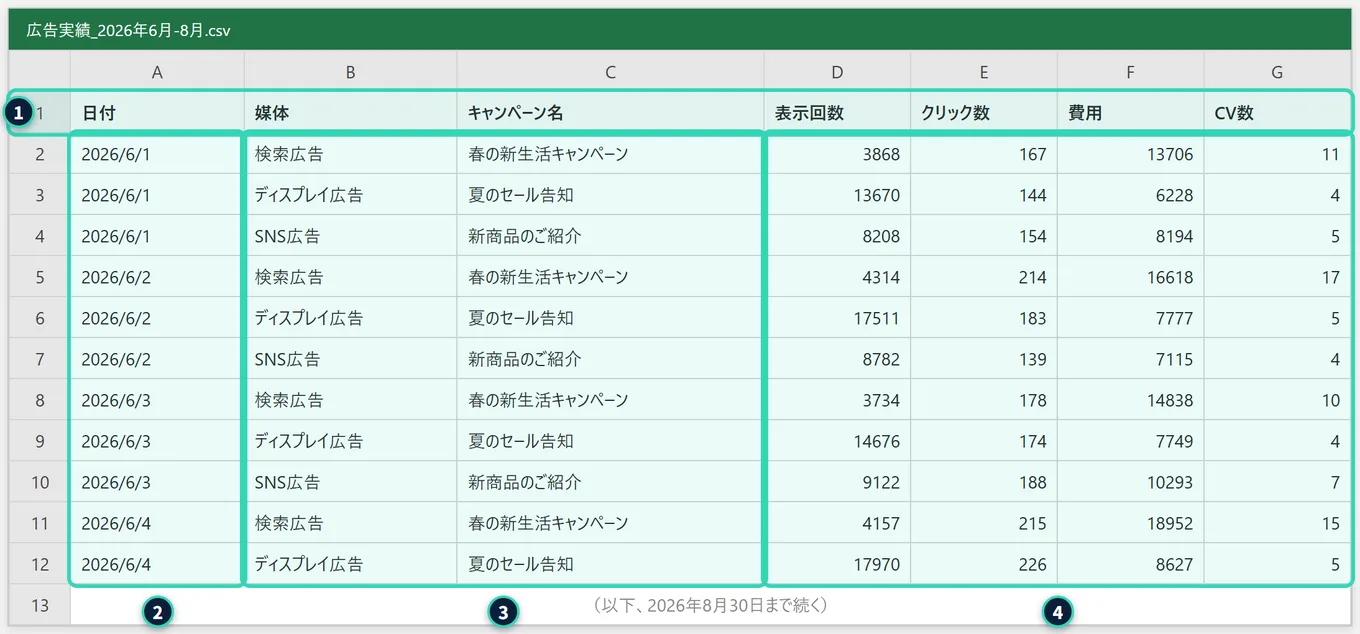Screen dimensions: 1360x634
Task: Click date cell 2026/6/1 in row 2
Action: pos(157,154)
